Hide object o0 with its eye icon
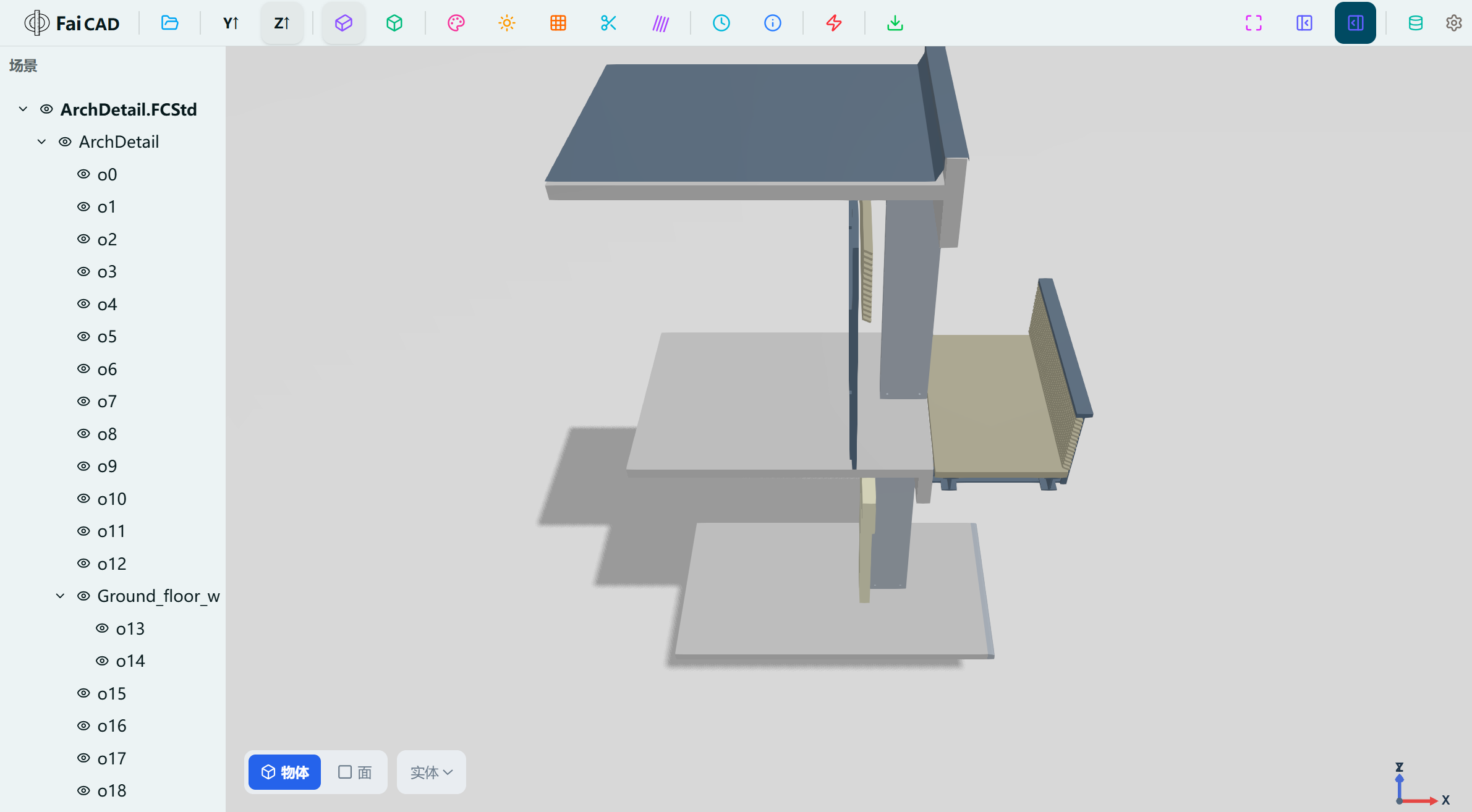The width and height of the screenshot is (1472, 812). click(83, 174)
